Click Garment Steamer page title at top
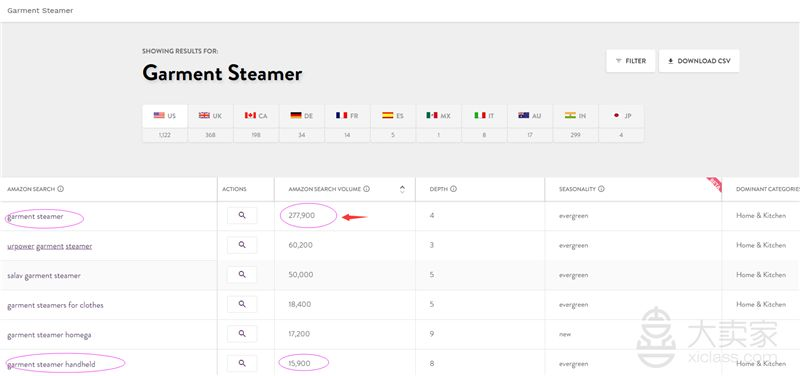 click(x=40, y=10)
